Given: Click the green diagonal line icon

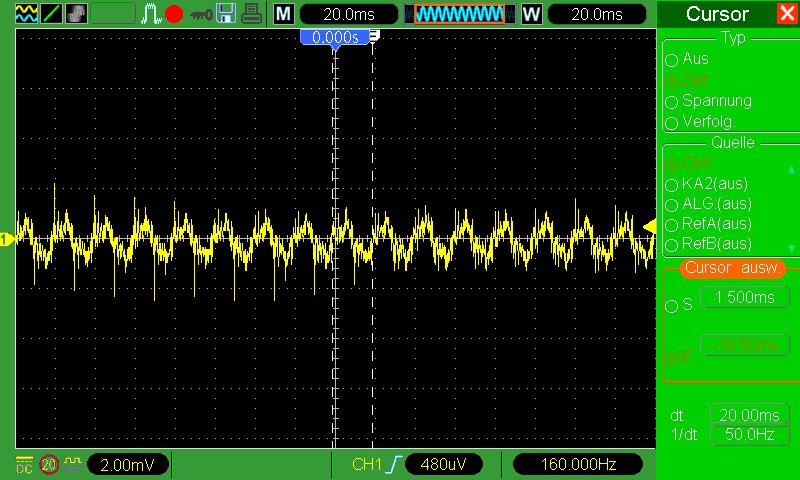Looking at the screenshot, I should (x=52, y=14).
